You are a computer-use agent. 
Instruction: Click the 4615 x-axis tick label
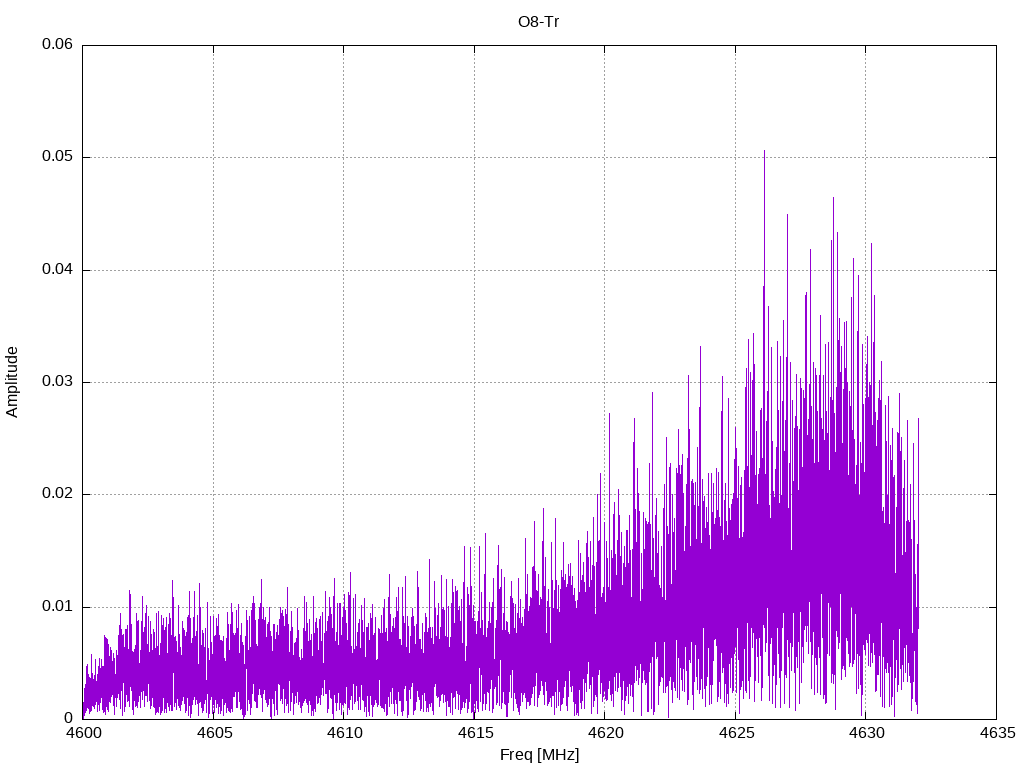click(x=475, y=733)
